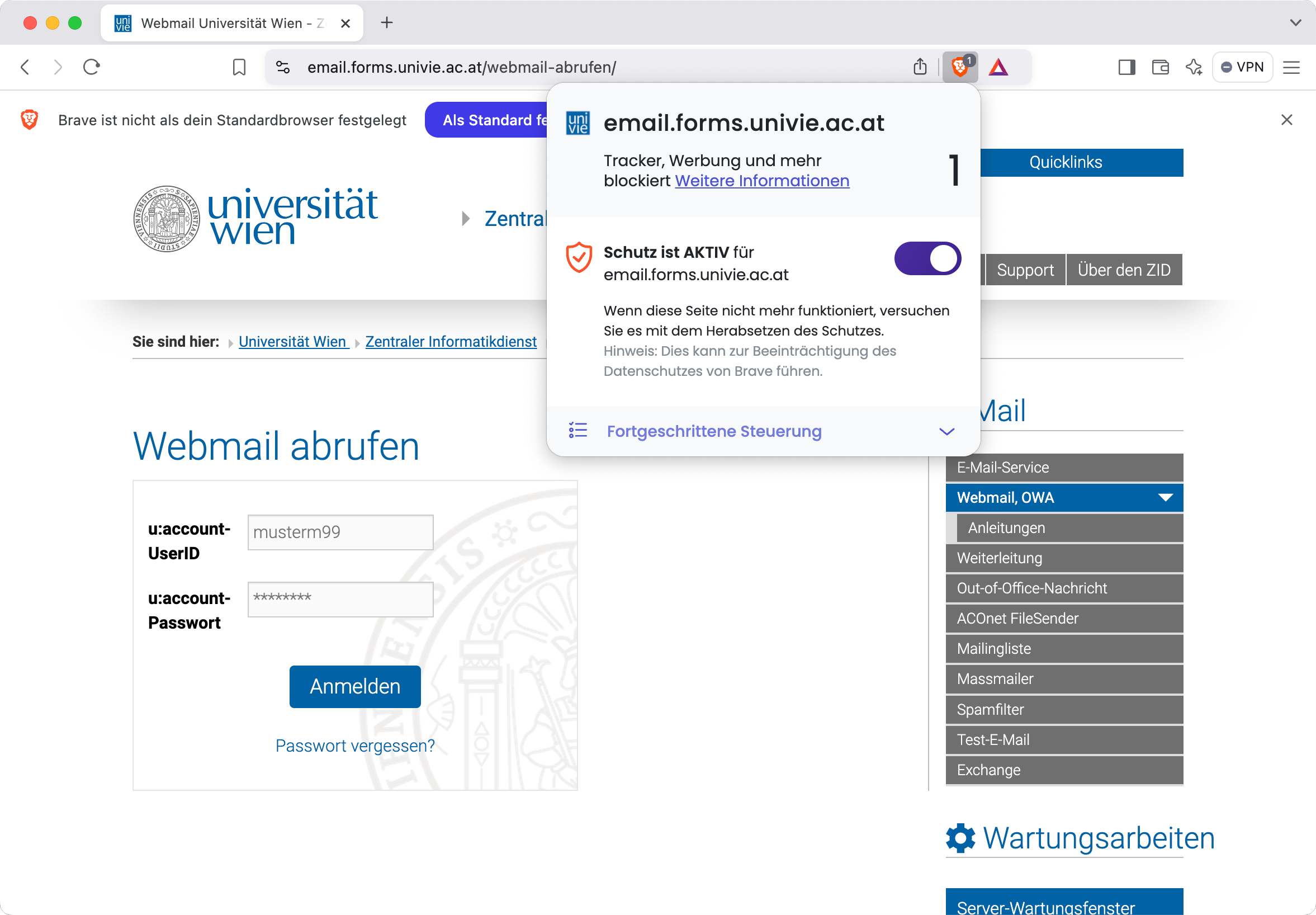Open the Massmailer menu item

point(1064,679)
